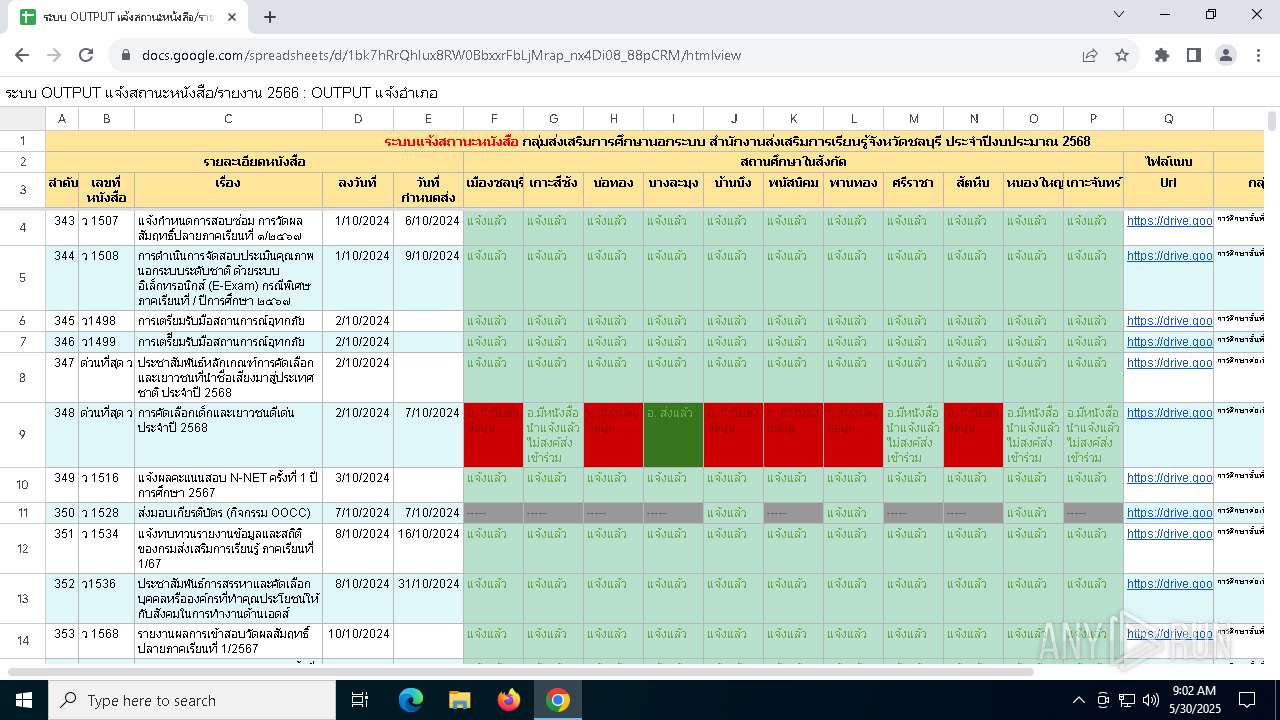
Task: Open the Extensions puzzle icon
Action: click(x=1162, y=55)
